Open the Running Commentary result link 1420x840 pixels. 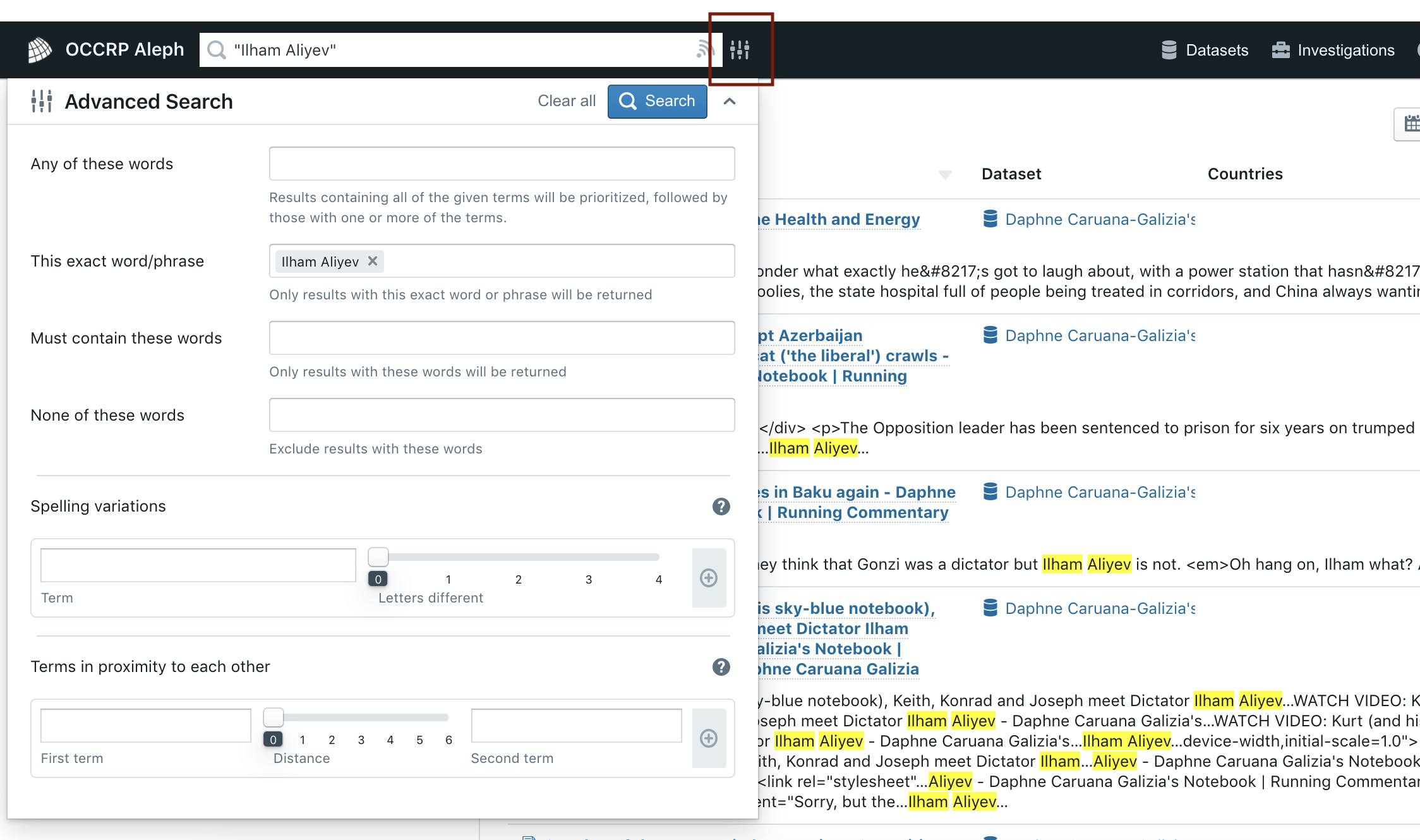[x=853, y=512]
